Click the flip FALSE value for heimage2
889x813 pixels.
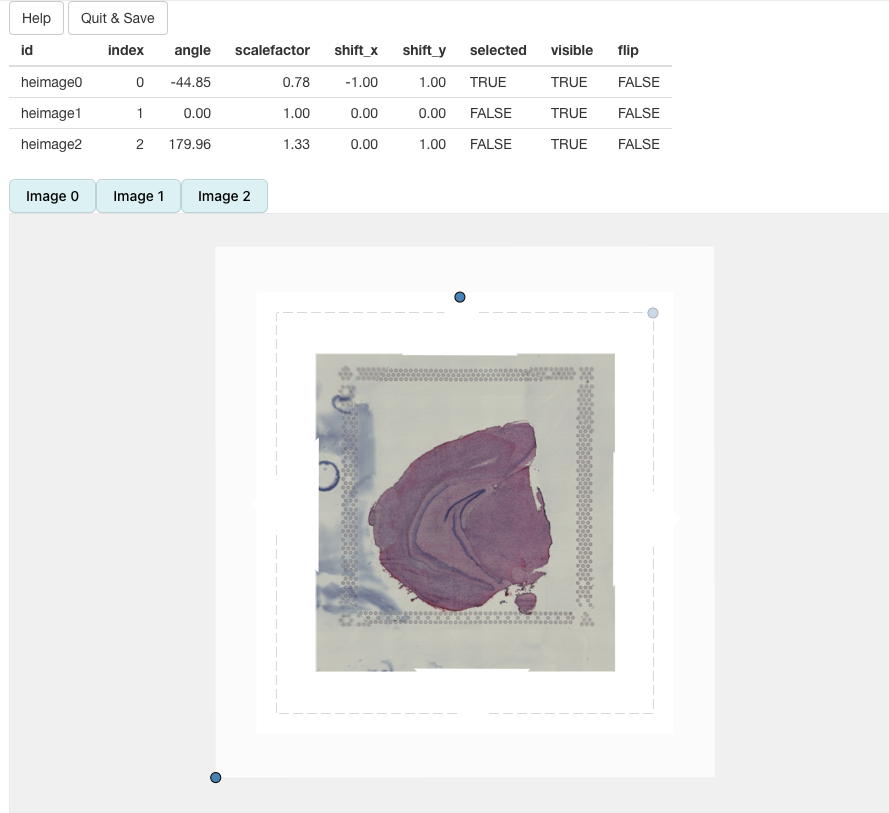click(638, 144)
